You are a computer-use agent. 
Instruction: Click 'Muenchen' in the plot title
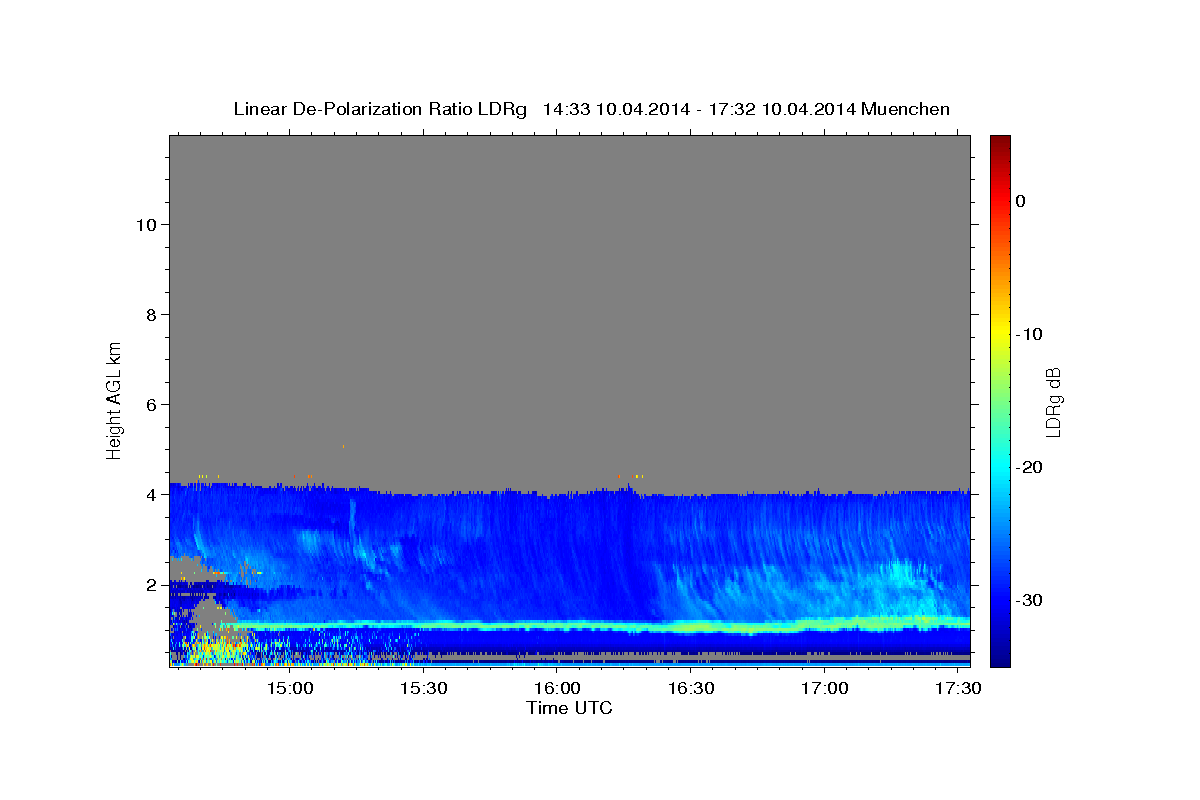[906, 109]
